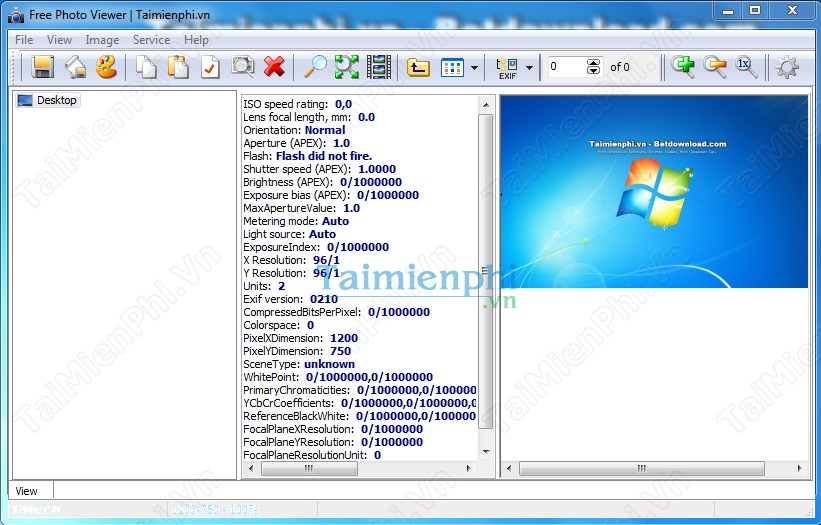The height and width of the screenshot is (525, 821).
Task: Click the Paste clipboard icon
Action: [x=178, y=67]
